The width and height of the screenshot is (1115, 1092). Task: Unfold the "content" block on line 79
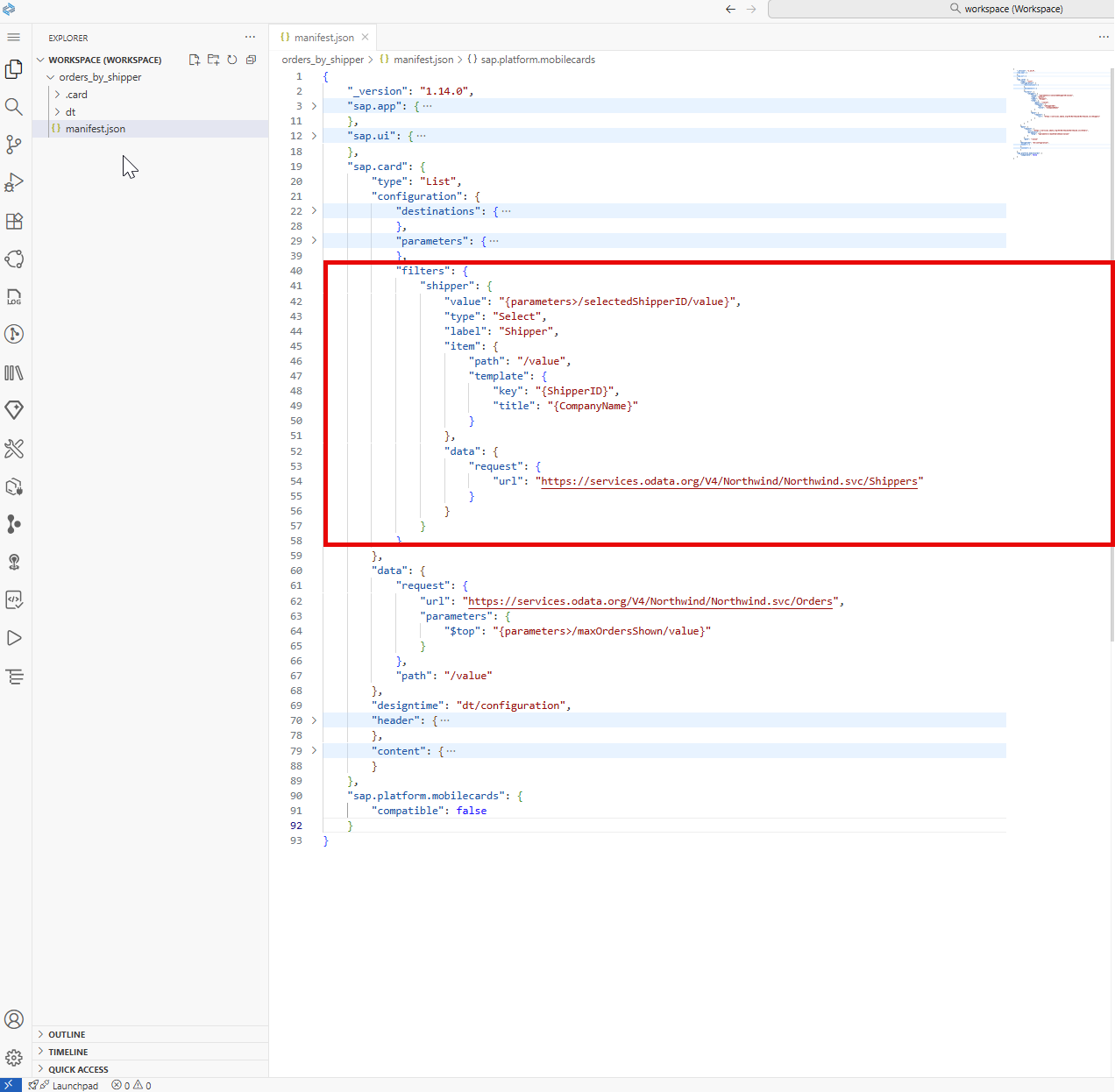314,751
